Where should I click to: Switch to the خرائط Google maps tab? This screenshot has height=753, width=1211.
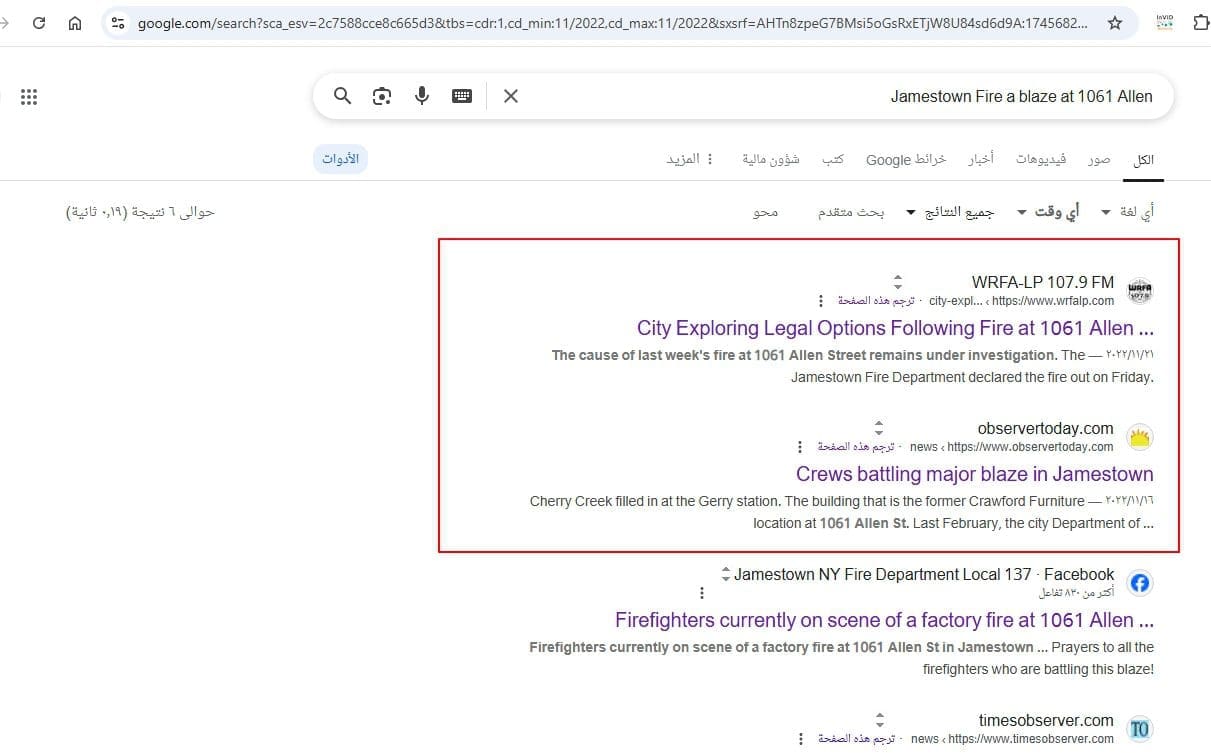(x=906, y=159)
